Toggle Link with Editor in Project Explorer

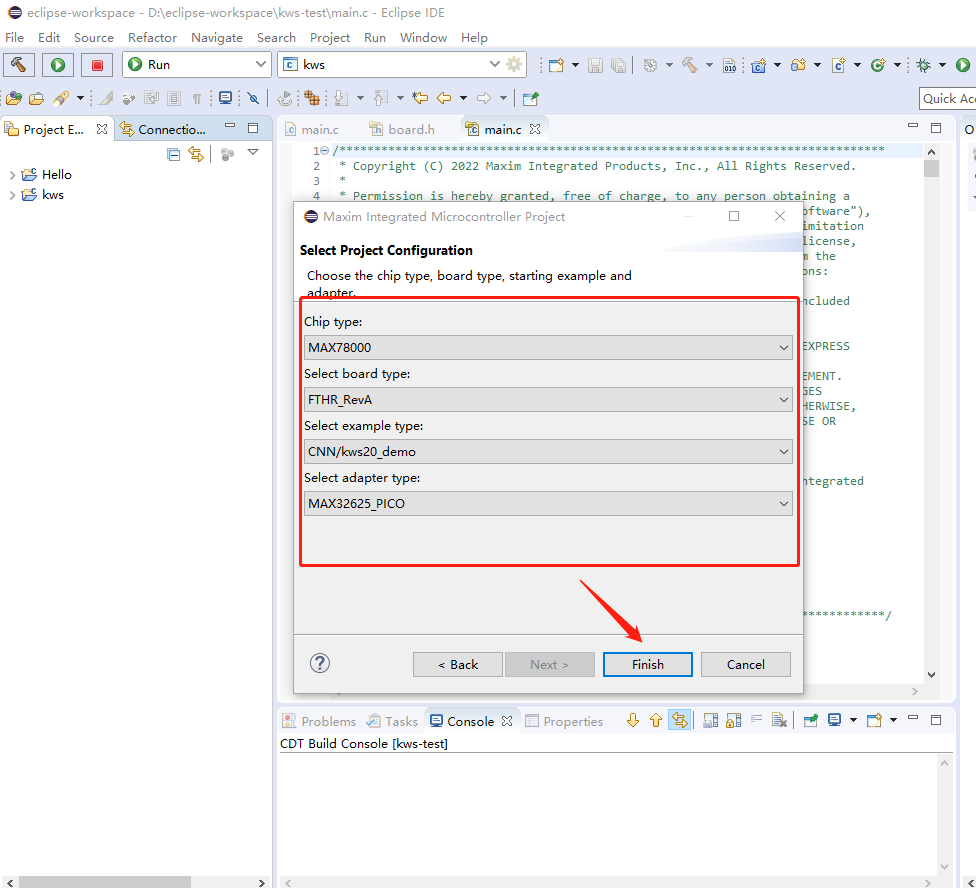tap(196, 154)
